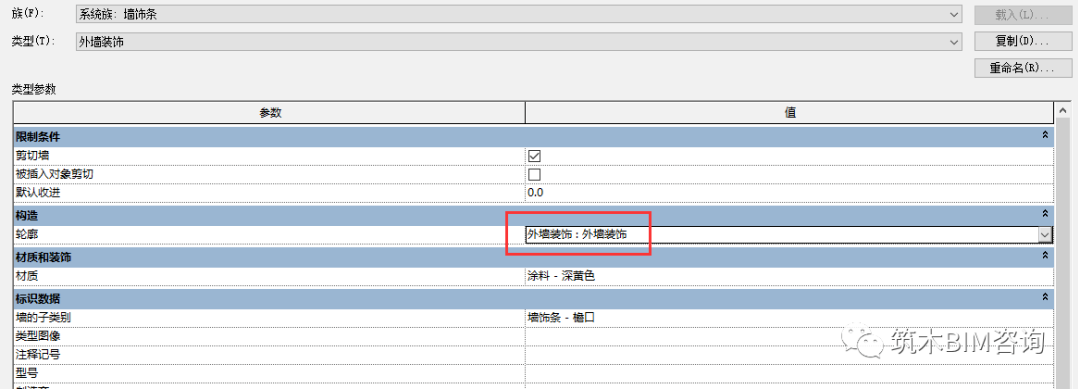Collapse the 构造 section
This screenshot has height=389, width=1078.
coord(1045,214)
